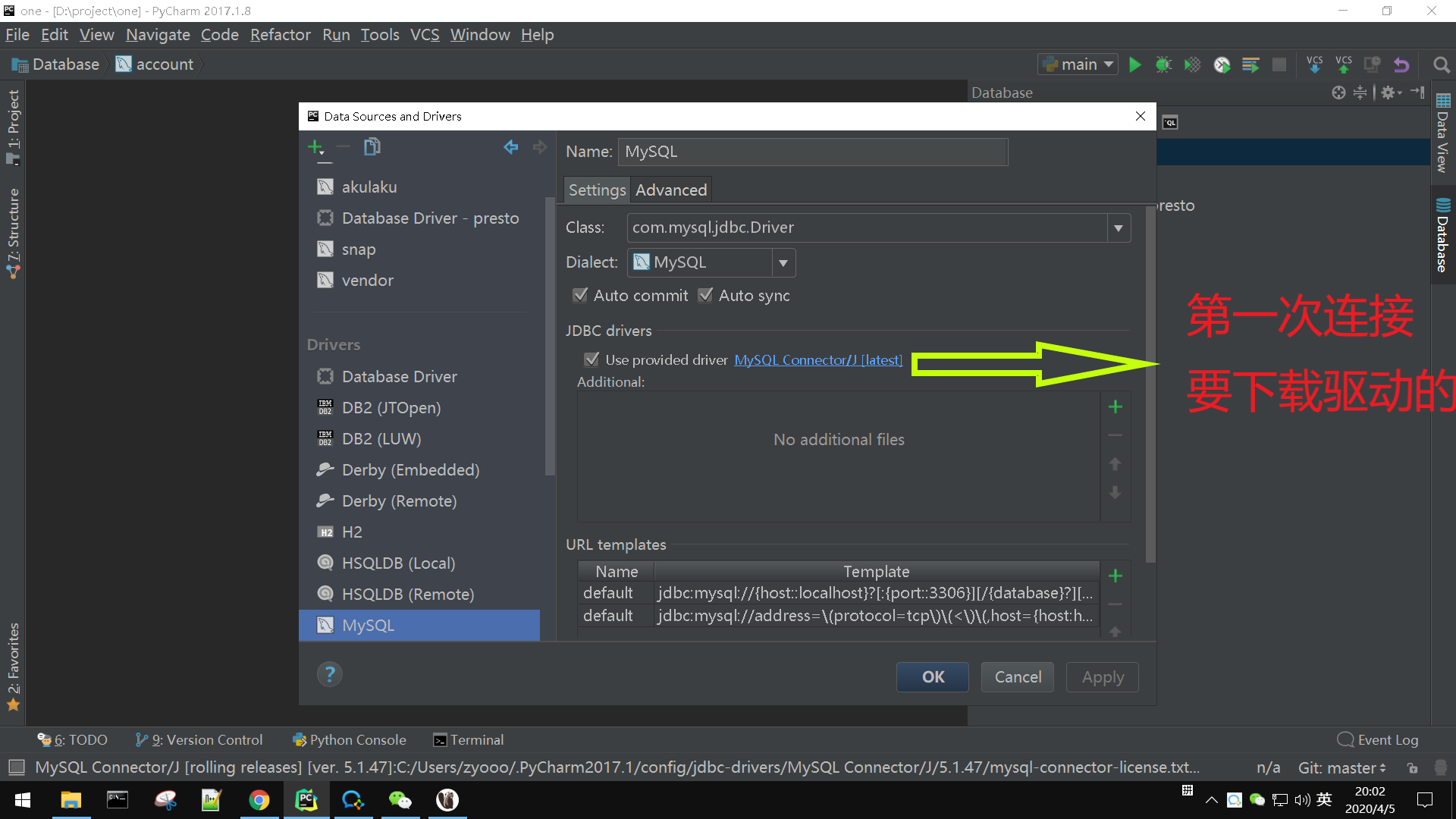Toggle the Auto commit checkbox
This screenshot has width=1456, height=819.
581,296
